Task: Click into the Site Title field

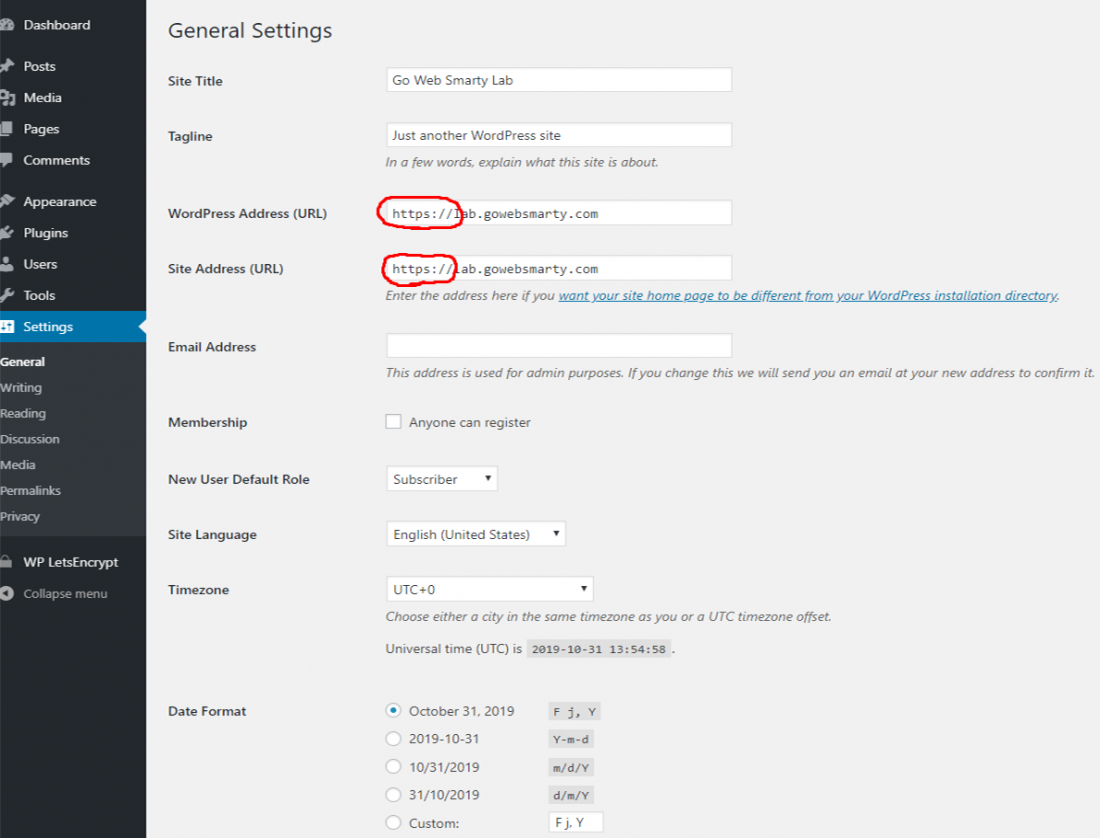Action: (x=559, y=80)
